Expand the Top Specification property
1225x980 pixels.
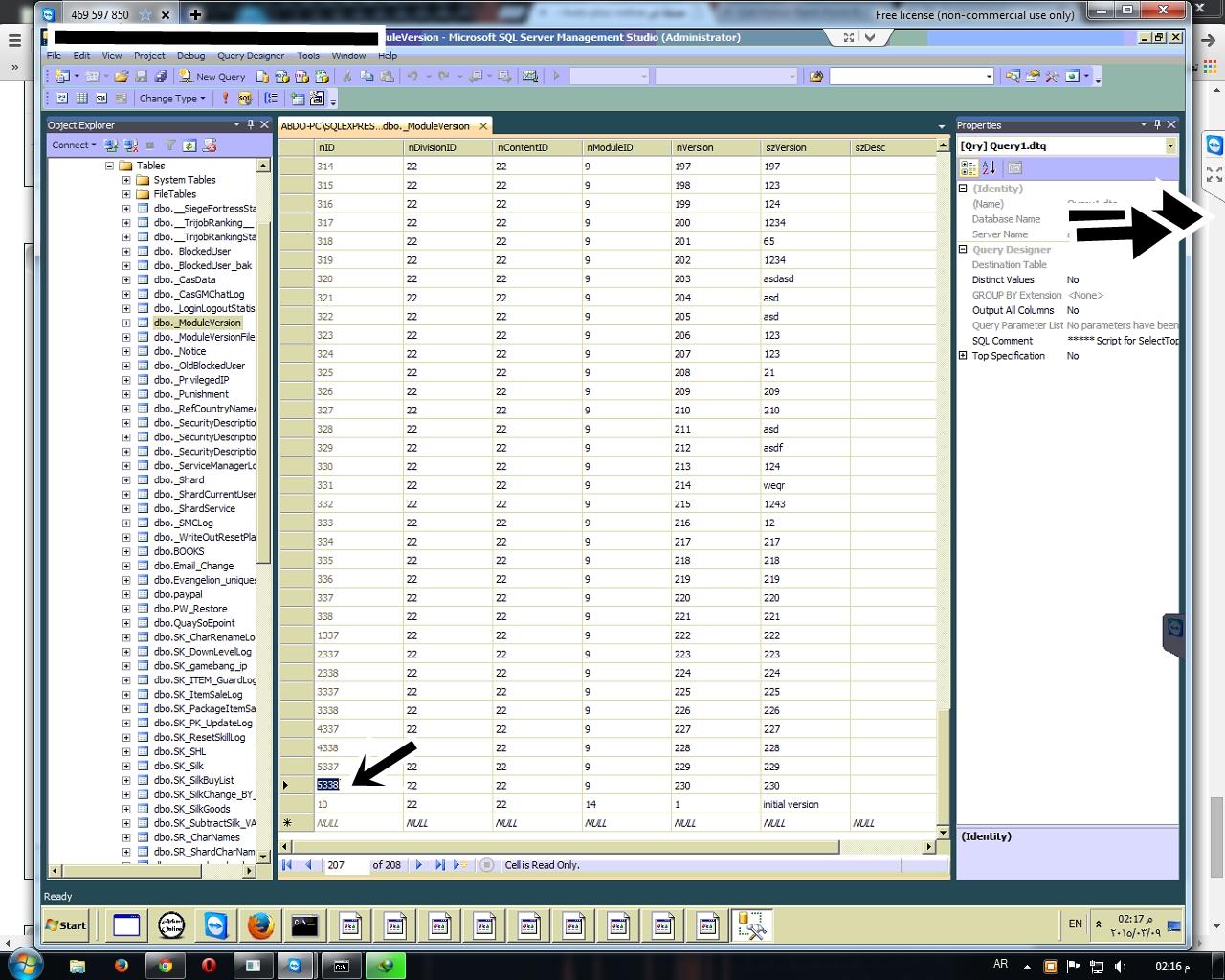tap(963, 356)
